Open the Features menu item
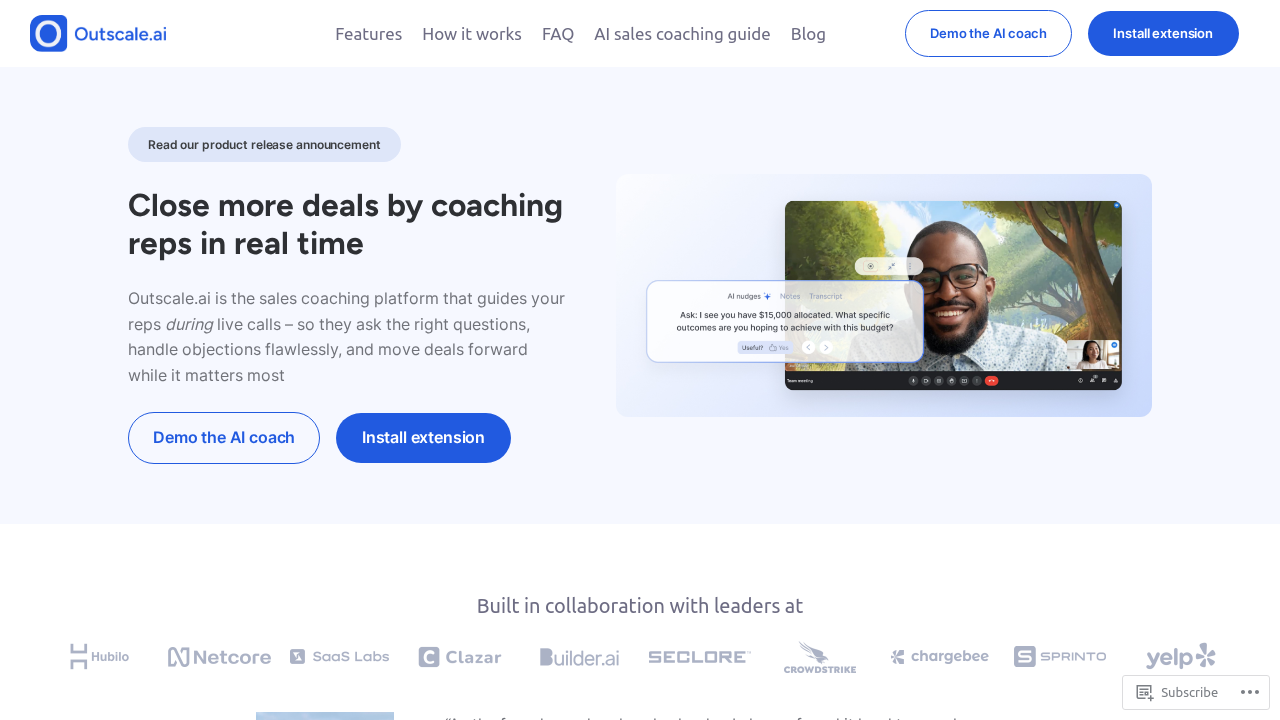Screen dimensions: 1280x720 pos(368,34)
